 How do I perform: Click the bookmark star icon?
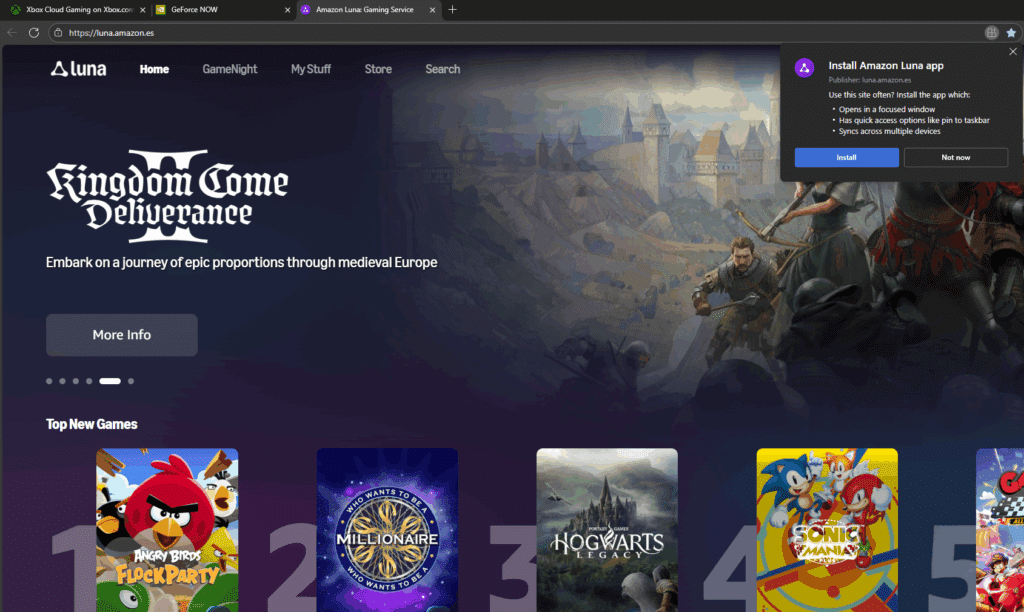pyautogui.click(x=1011, y=33)
